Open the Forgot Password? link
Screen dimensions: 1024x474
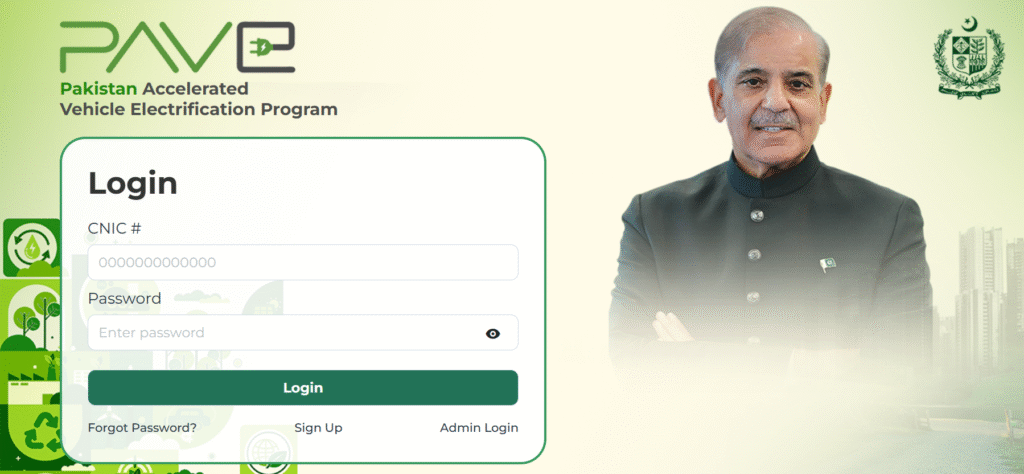[142, 428]
